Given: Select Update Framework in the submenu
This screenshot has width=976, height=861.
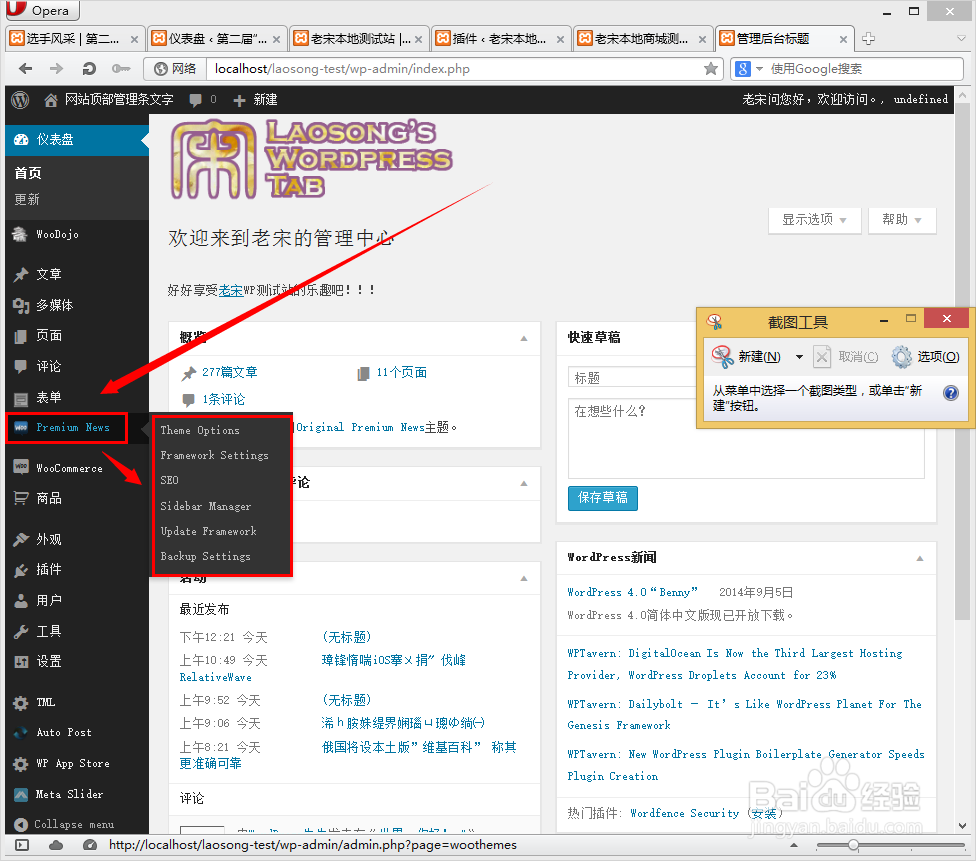Looking at the screenshot, I should pyautogui.click(x=209, y=531).
